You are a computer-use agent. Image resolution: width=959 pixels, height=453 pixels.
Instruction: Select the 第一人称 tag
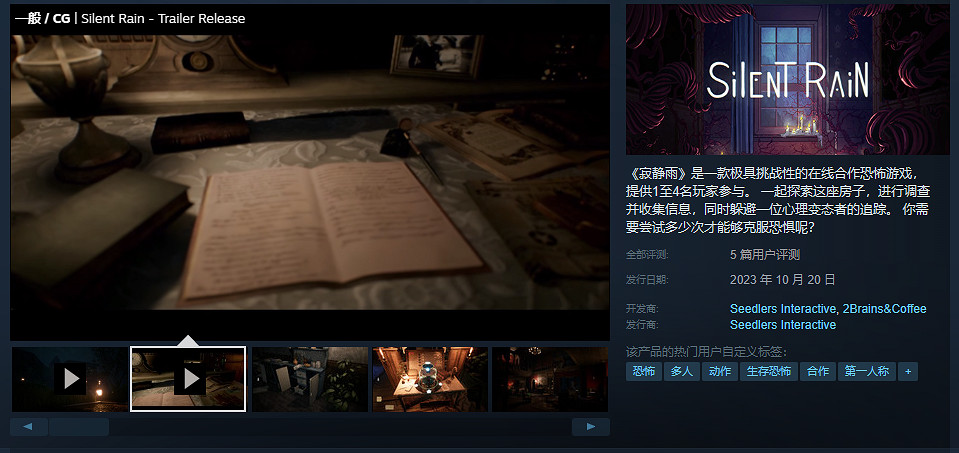pyautogui.click(x=867, y=371)
